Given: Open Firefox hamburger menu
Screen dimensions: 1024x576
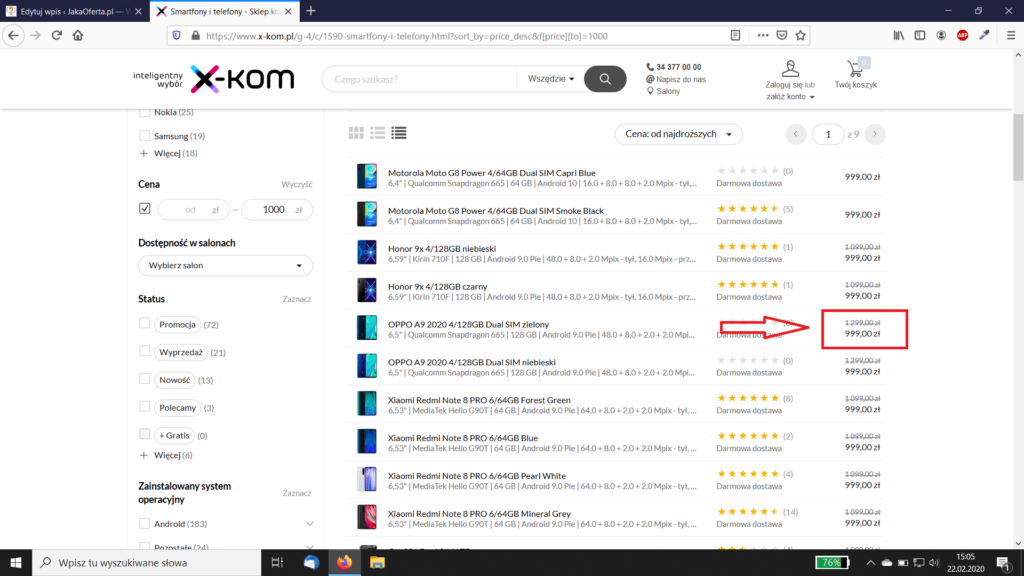Looking at the screenshot, I should click(x=1011, y=36).
